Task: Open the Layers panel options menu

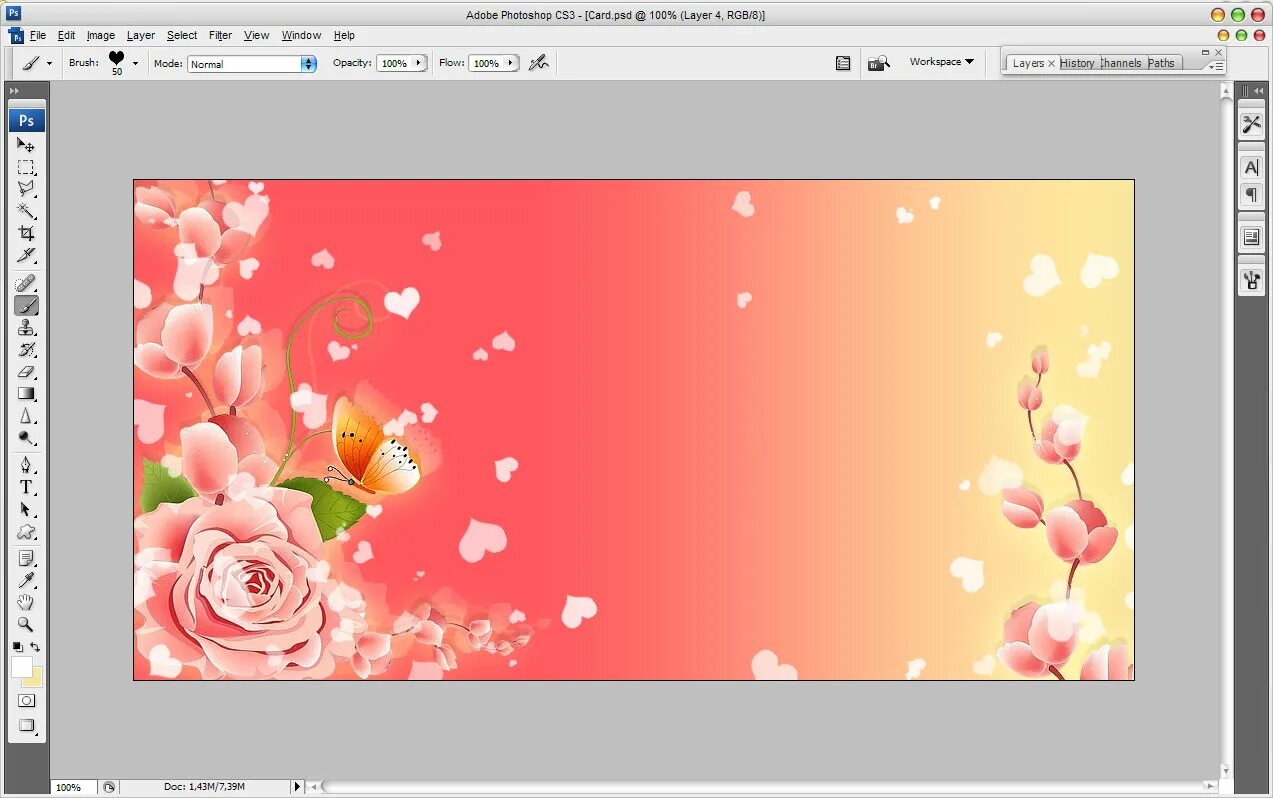Action: pos(1215,66)
